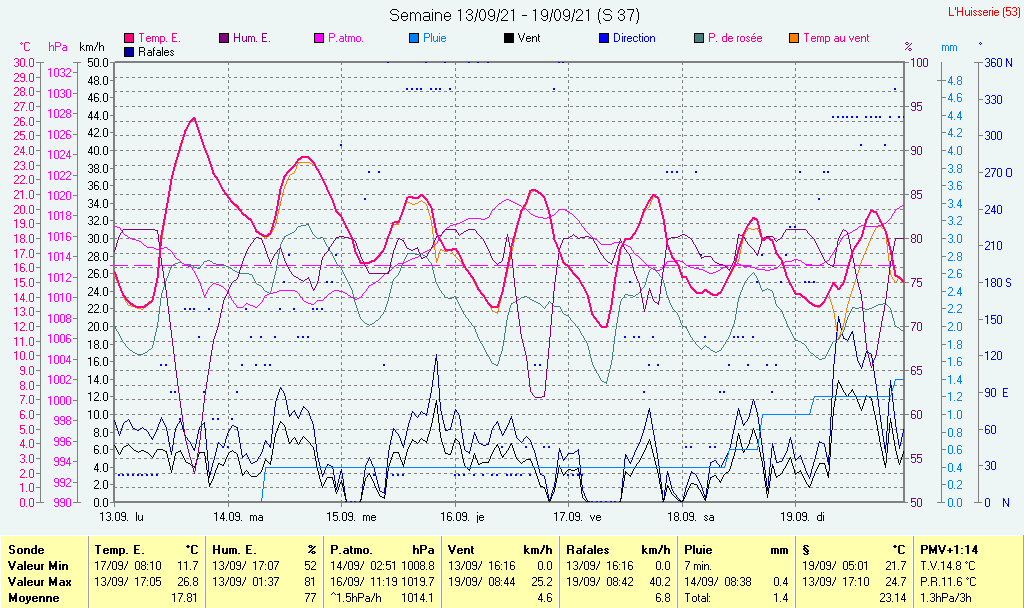Click the '180 S' direction axis label
Image resolution: width=1024 pixels, height=608 pixels.
click(998, 283)
